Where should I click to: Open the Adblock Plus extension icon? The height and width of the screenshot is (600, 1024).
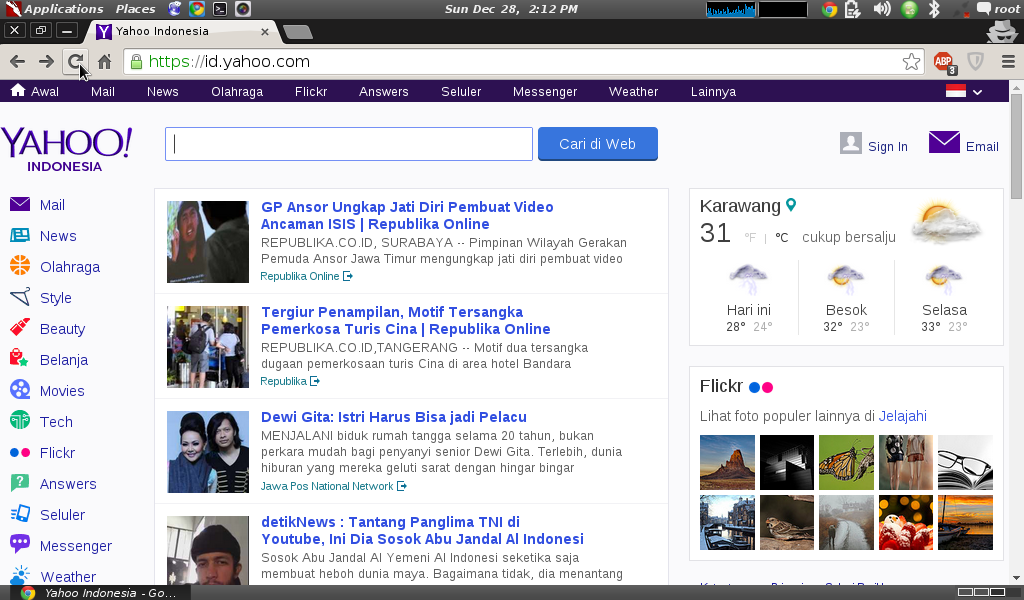pyautogui.click(x=944, y=62)
